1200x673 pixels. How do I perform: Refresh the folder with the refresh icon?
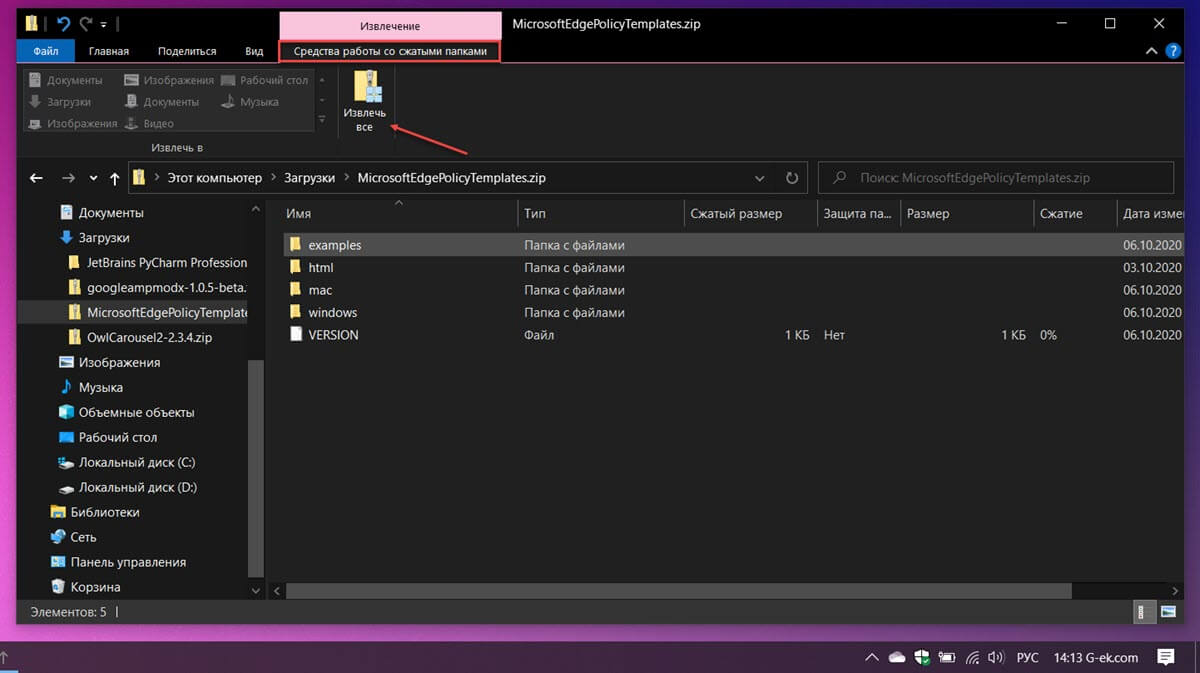(x=792, y=178)
